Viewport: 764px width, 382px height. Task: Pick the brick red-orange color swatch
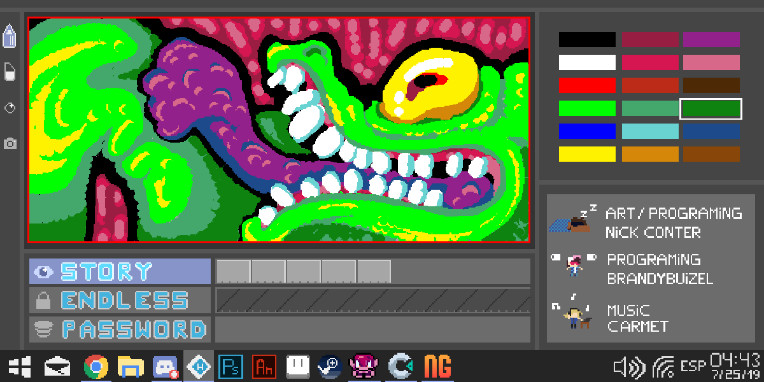[650, 85]
